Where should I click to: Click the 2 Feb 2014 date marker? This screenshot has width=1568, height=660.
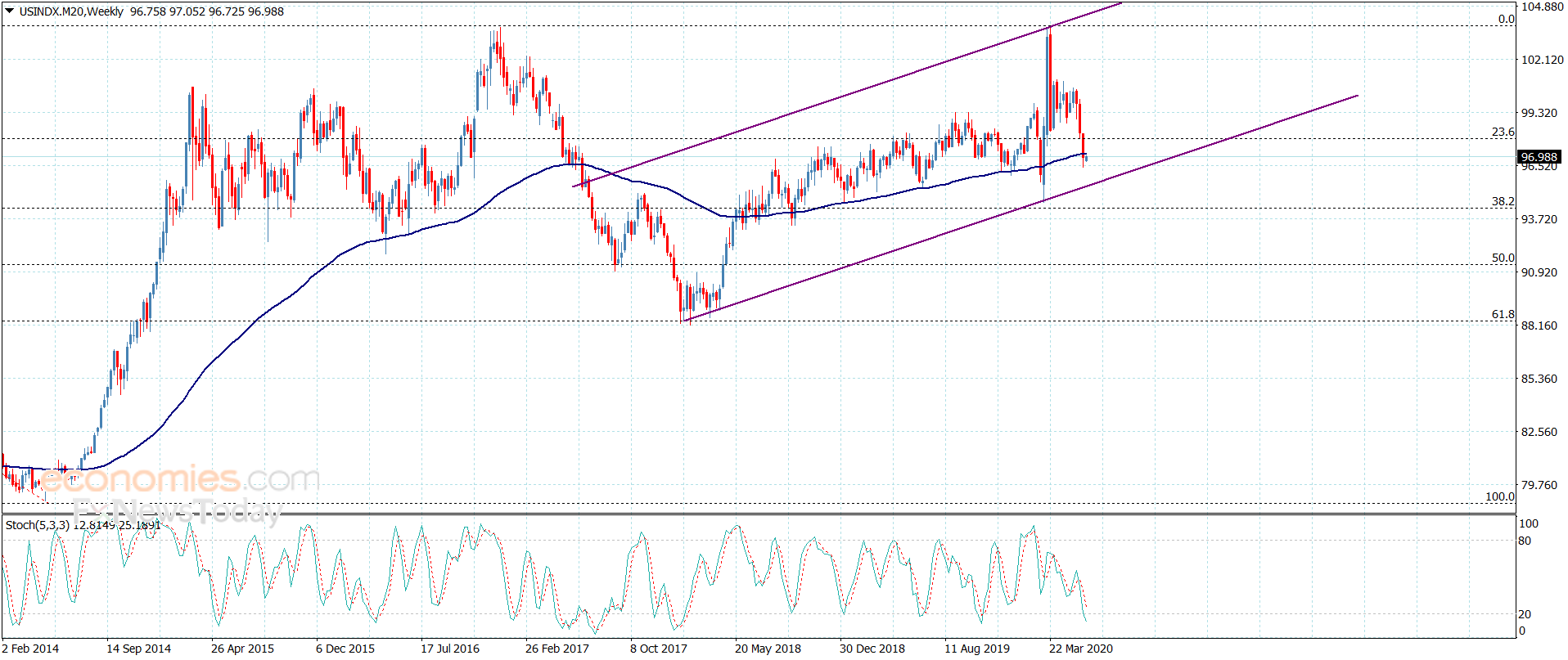pyautogui.click(x=30, y=649)
